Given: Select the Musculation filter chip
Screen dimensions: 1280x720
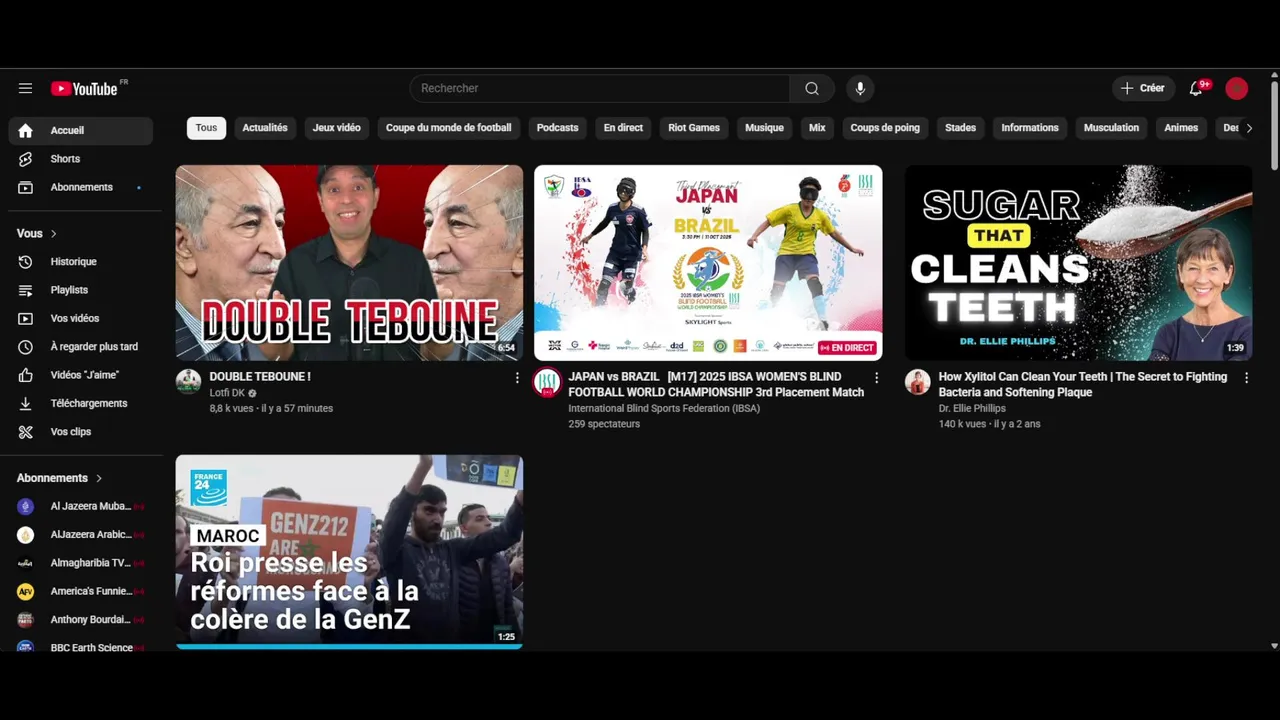Looking at the screenshot, I should 1111,128.
